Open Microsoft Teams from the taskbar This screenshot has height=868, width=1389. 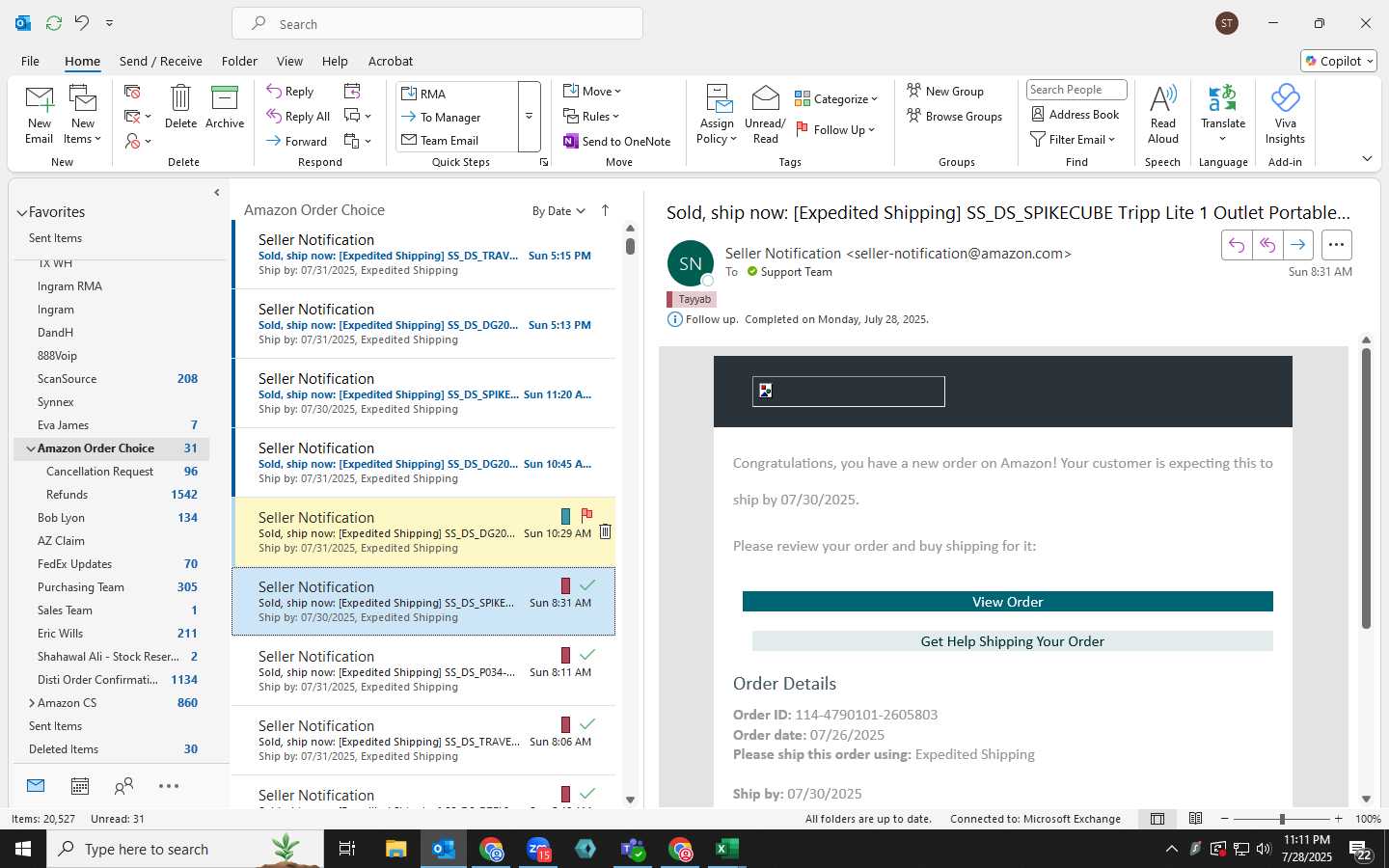coord(633,849)
